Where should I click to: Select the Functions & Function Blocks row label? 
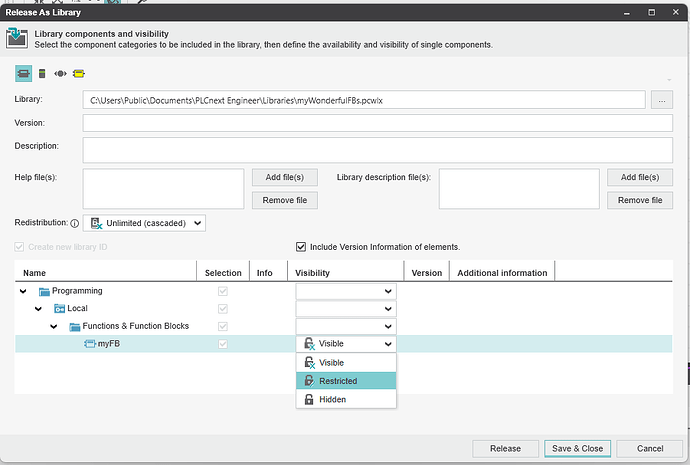[136, 326]
